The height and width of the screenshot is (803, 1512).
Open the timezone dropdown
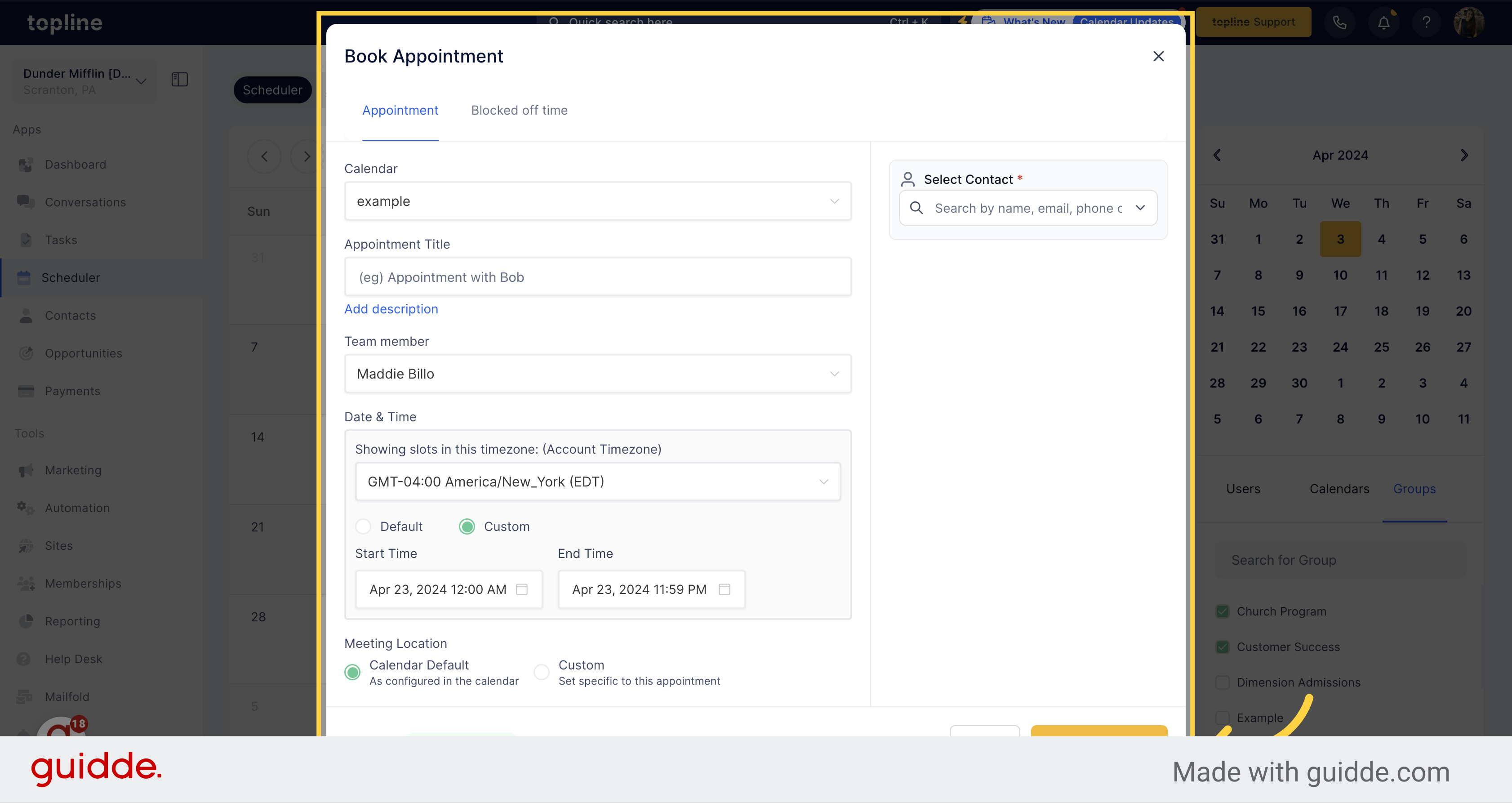click(597, 482)
